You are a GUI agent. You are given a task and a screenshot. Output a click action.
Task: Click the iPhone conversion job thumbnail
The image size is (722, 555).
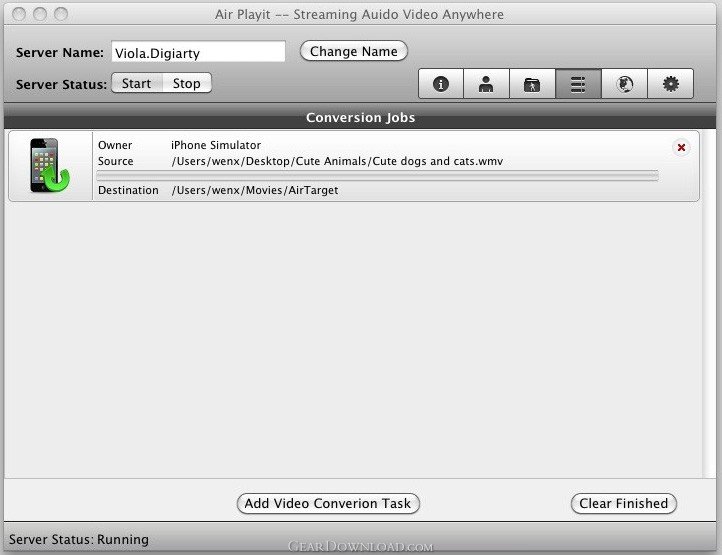pos(50,165)
